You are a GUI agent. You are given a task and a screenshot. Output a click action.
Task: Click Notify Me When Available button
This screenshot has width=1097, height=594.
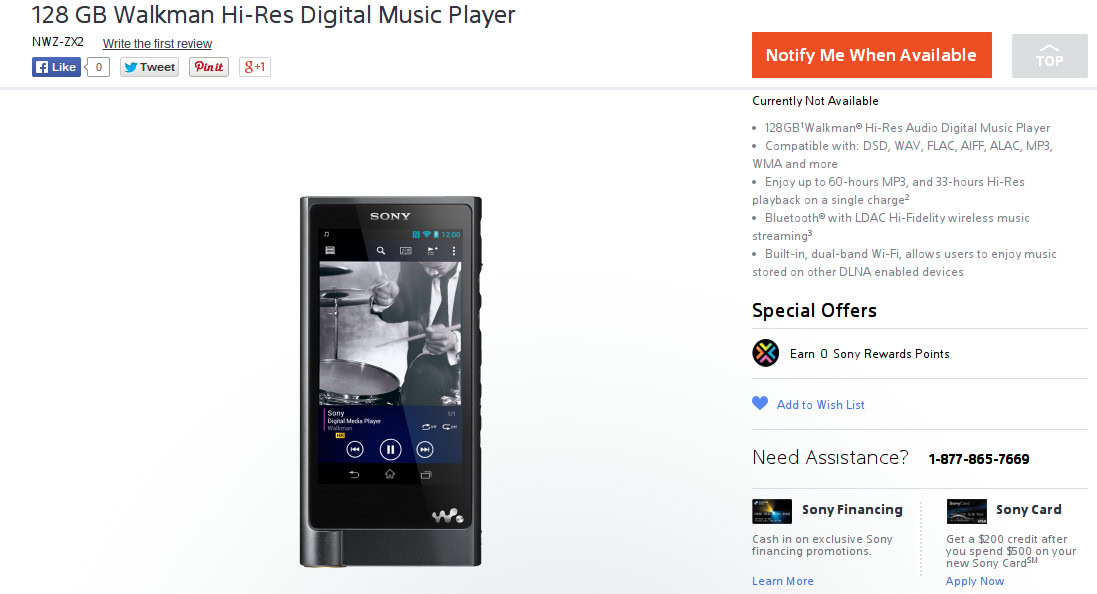click(872, 55)
